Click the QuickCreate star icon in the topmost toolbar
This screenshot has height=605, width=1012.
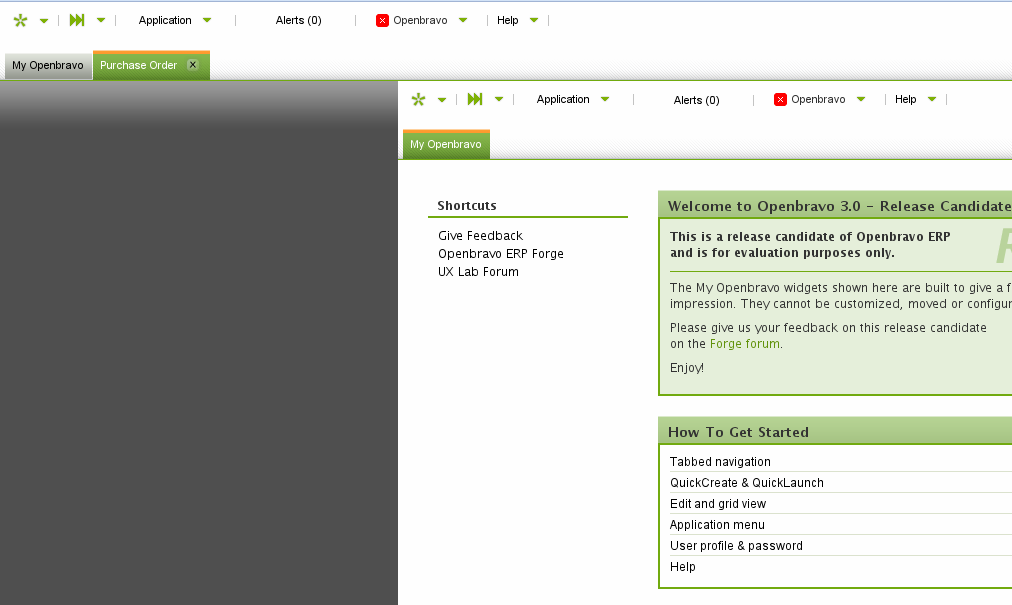20,20
